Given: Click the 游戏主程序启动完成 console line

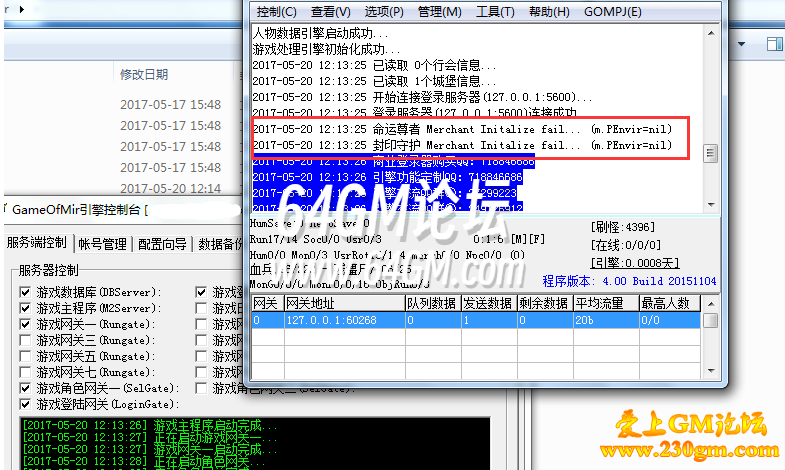Looking at the screenshot, I should (150, 425).
